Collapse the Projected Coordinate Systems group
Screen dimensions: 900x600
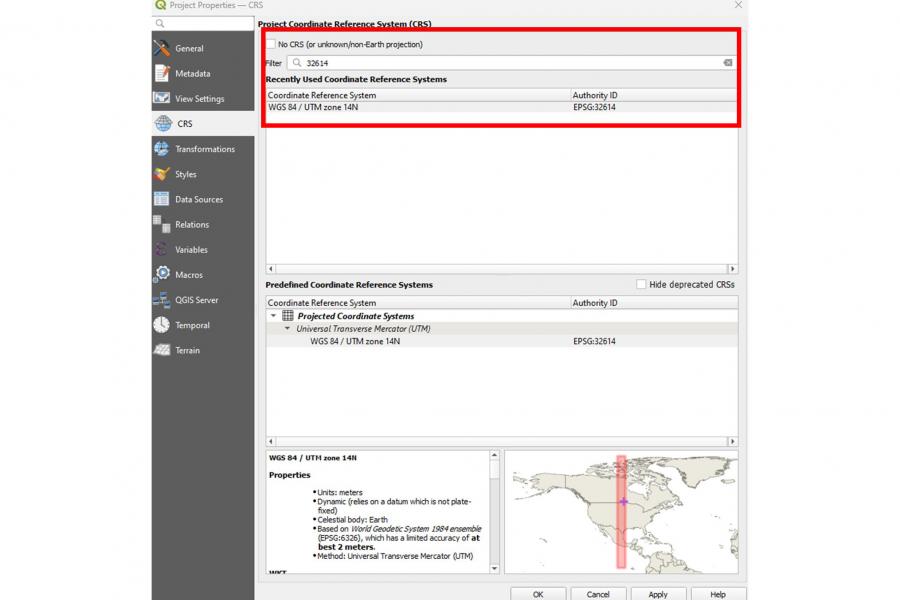click(274, 316)
